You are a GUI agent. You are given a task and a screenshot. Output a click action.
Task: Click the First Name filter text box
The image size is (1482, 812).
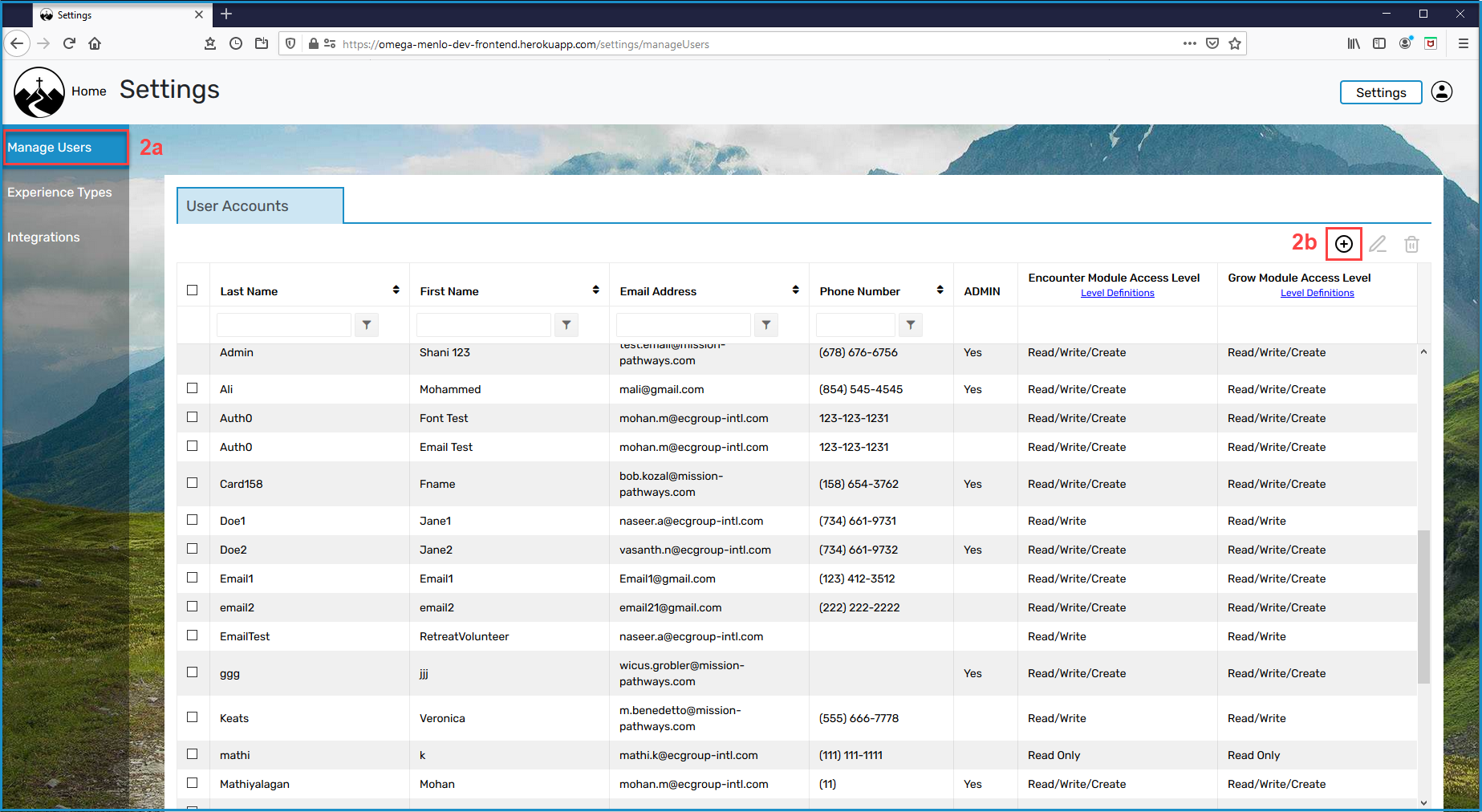[x=484, y=325]
